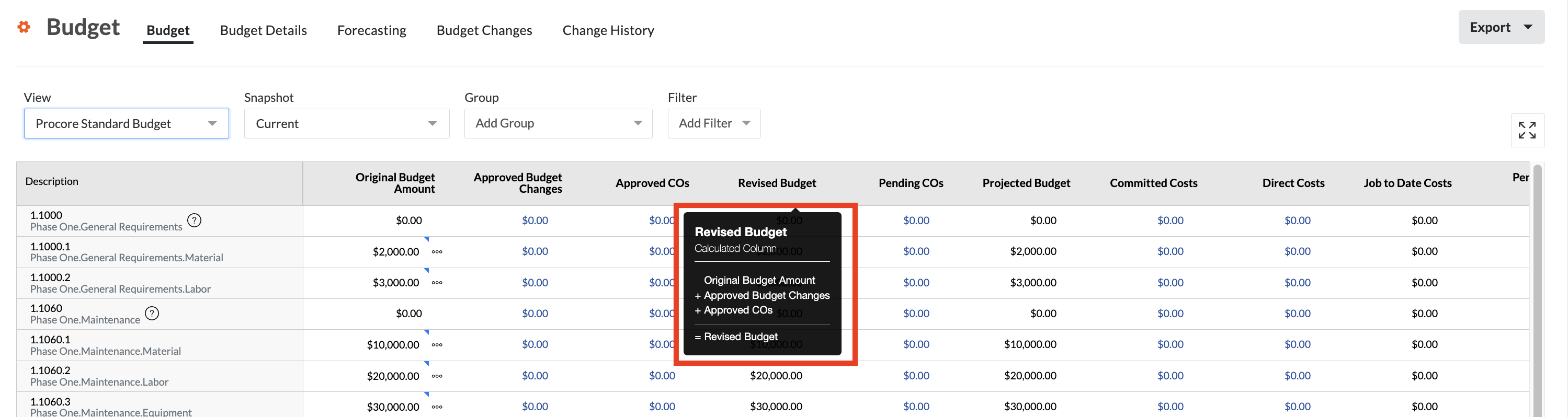Image resolution: width=1568 pixels, height=417 pixels.
Task: Switch to the Budget Details tab
Action: pos(264,30)
